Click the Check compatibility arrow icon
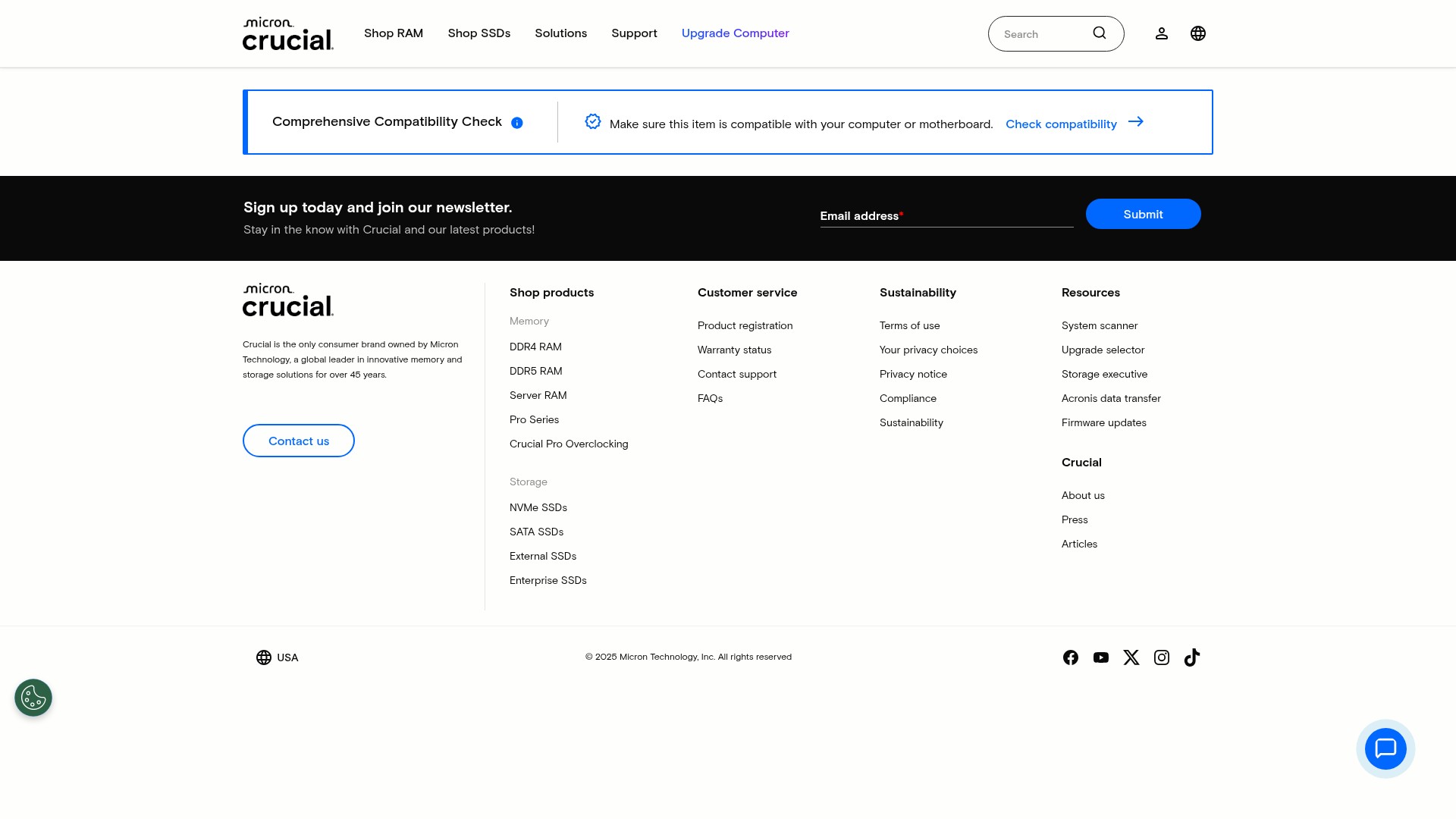The image size is (1456, 819). coord(1136,121)
